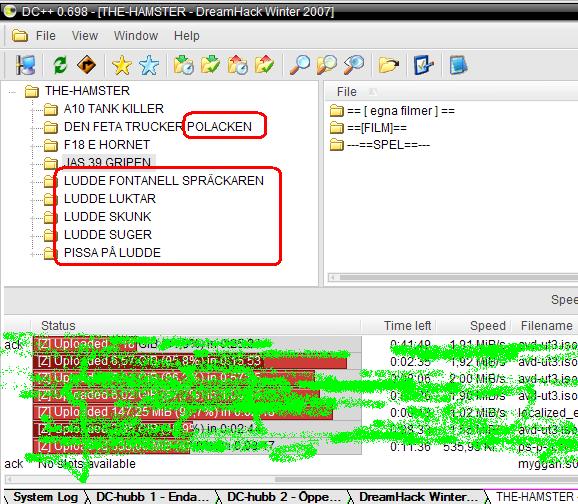Open the Help menu
Viewport: 578px width, 504px height.
(x=187, y=36)
